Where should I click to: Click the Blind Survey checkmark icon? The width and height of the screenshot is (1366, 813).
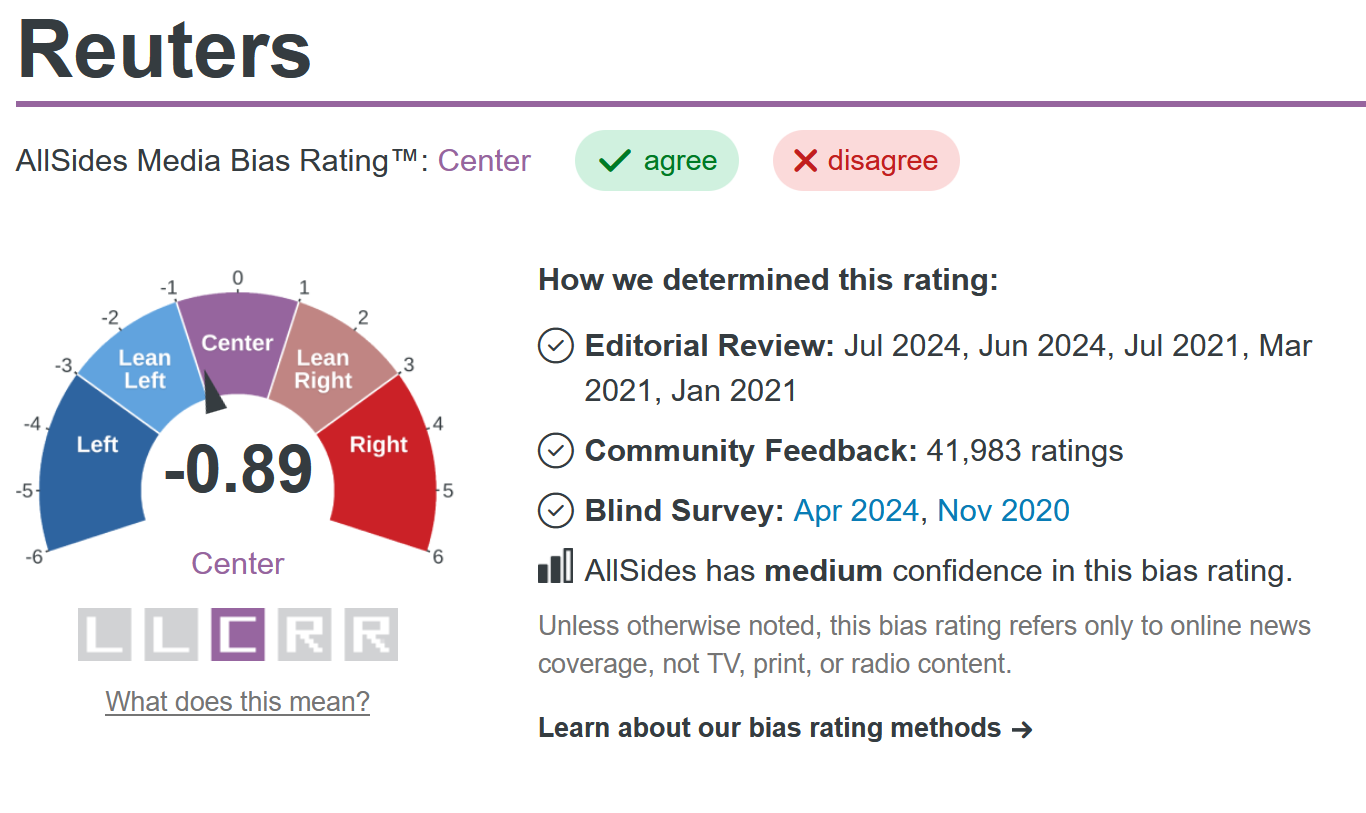click(x=556, y=511)
